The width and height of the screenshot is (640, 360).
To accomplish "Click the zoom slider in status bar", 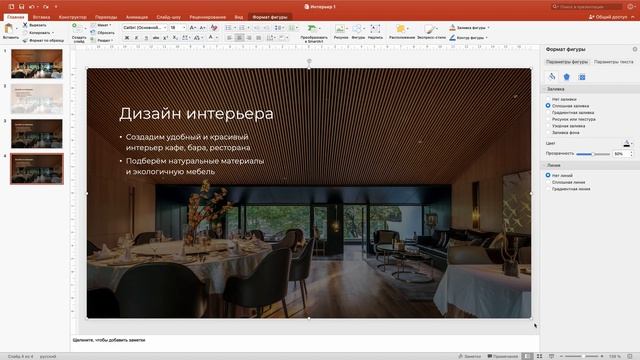I will 583,356.
